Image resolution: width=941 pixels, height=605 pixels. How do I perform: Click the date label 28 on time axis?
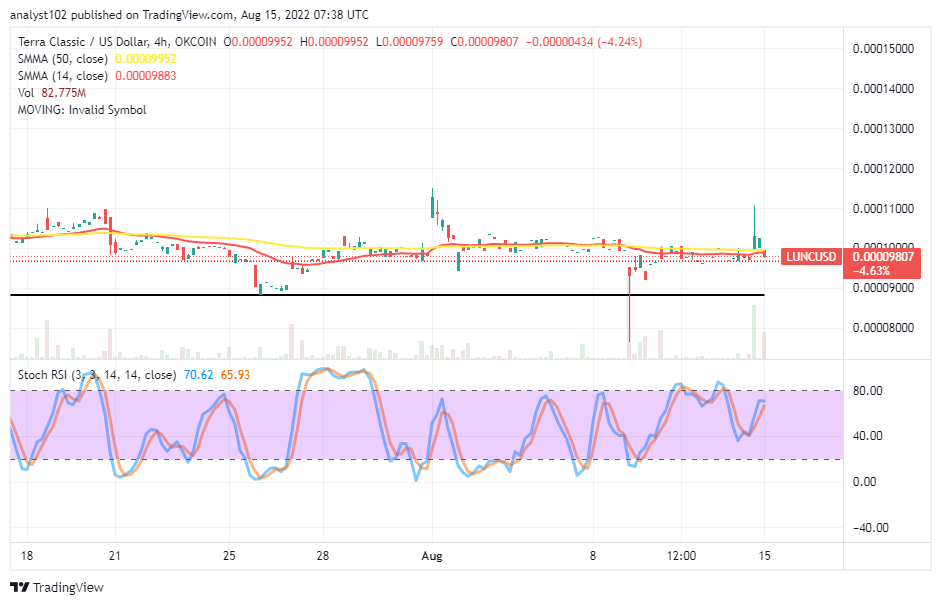coord(323,556)
